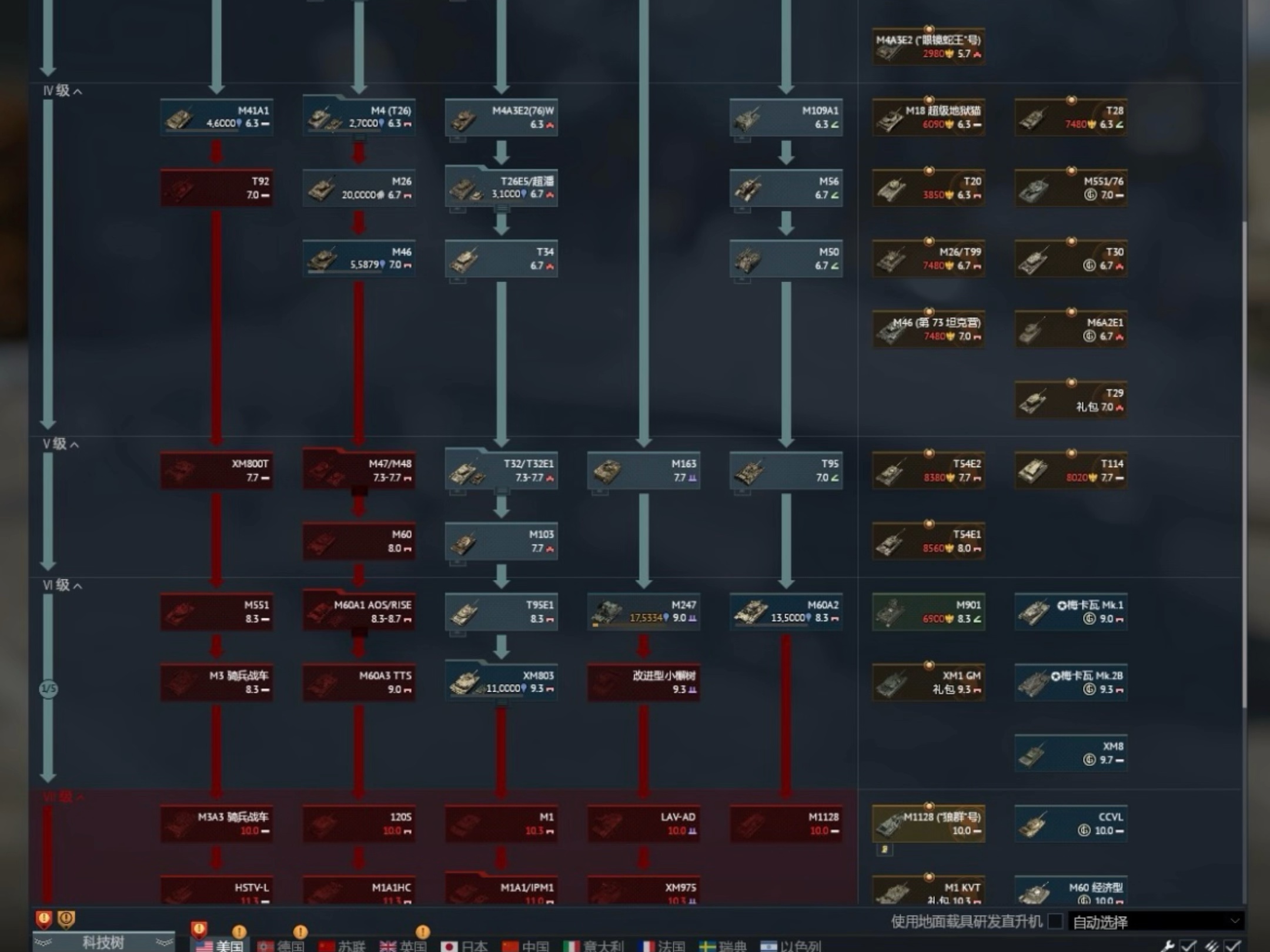The image size is (1270, 952).
Task: Select the M56 vehicle card
Action: click(786, 188)
